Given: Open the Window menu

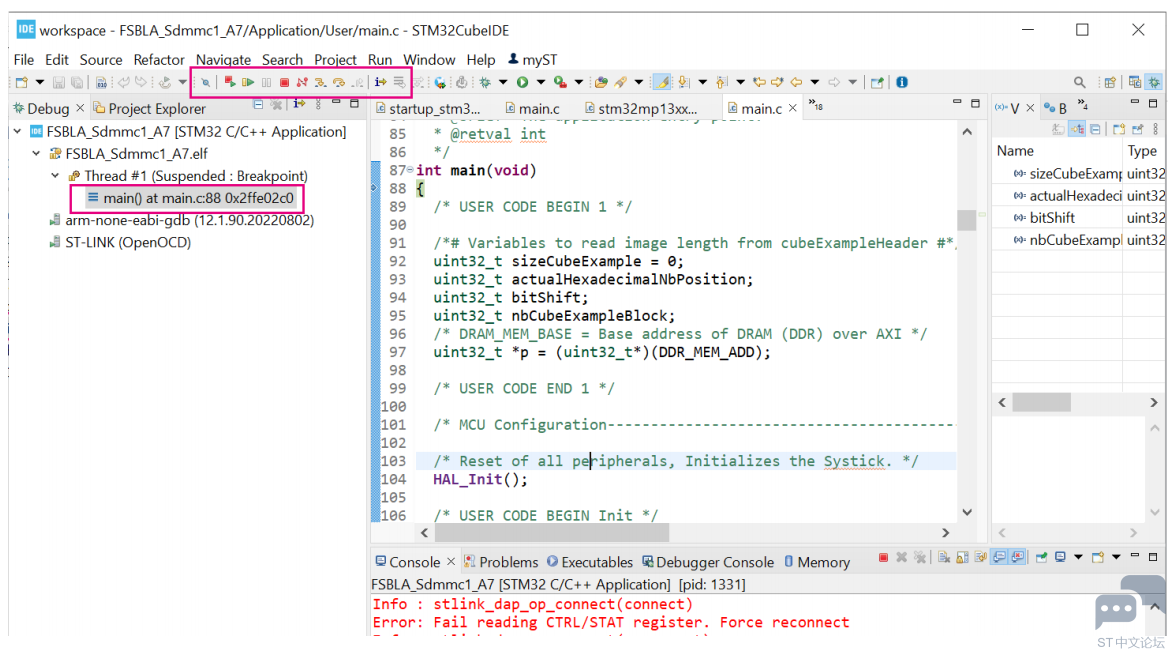Looking at the screenshot, I should 429,60.
